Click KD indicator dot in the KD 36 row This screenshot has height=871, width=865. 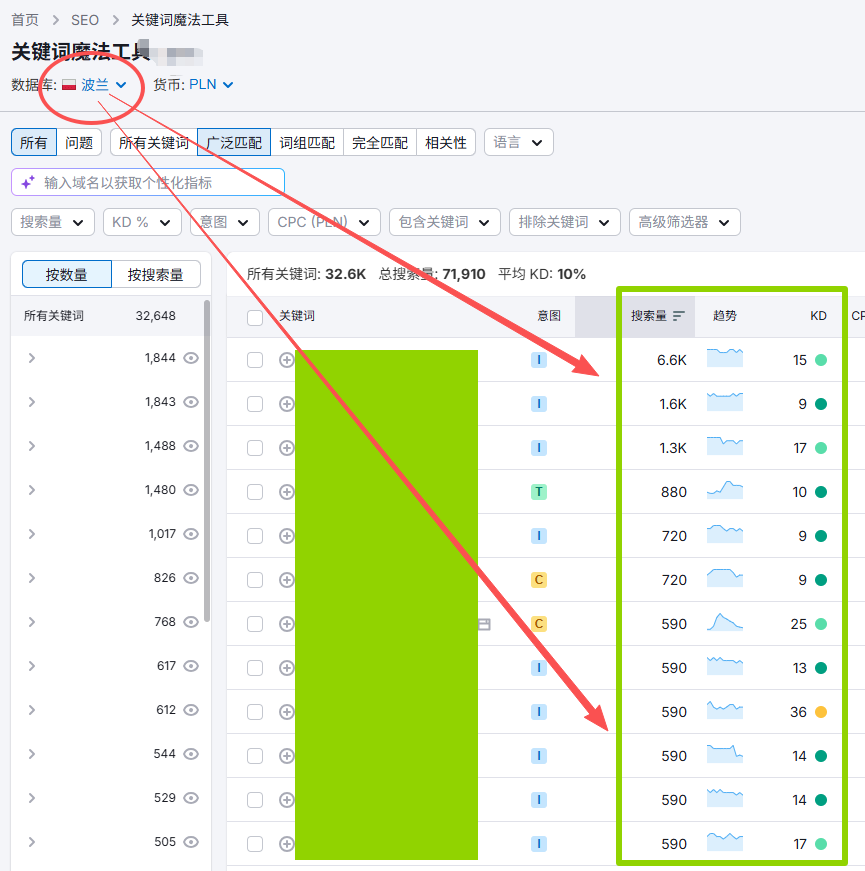[x=821, y=712]
